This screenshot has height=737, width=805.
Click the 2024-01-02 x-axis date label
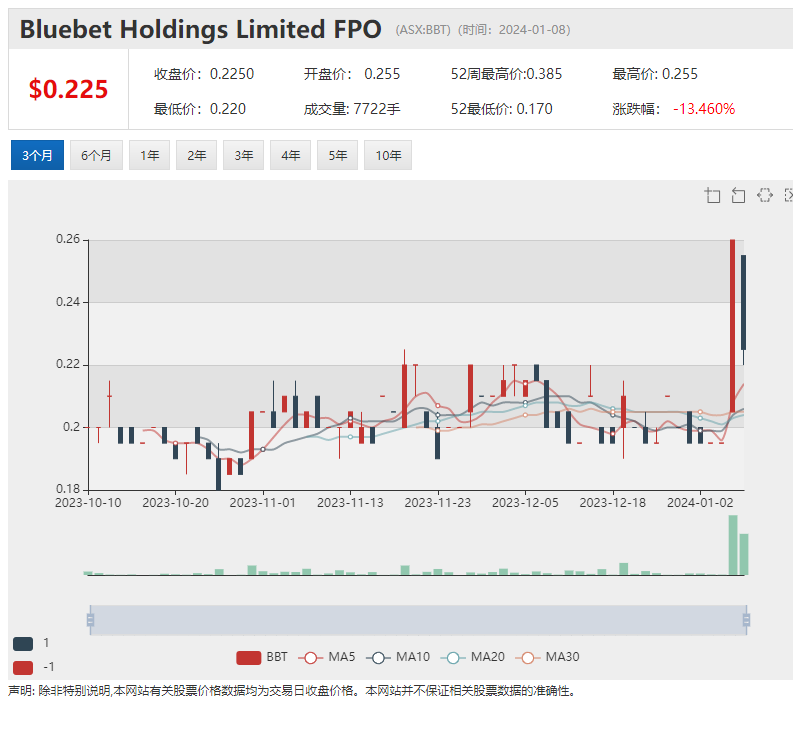(x=700, y=502)
